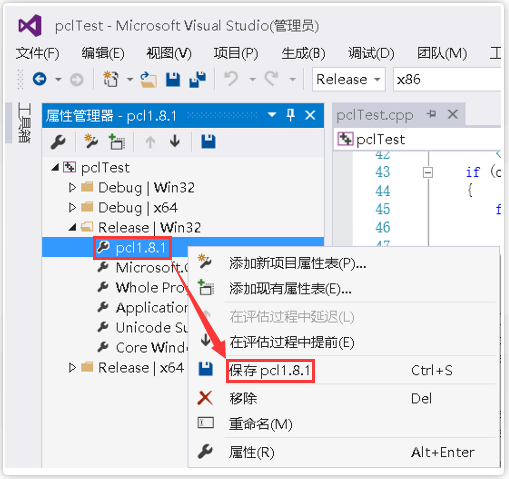
Task: Open the 生成(B) menu
Action: (303, 53)
